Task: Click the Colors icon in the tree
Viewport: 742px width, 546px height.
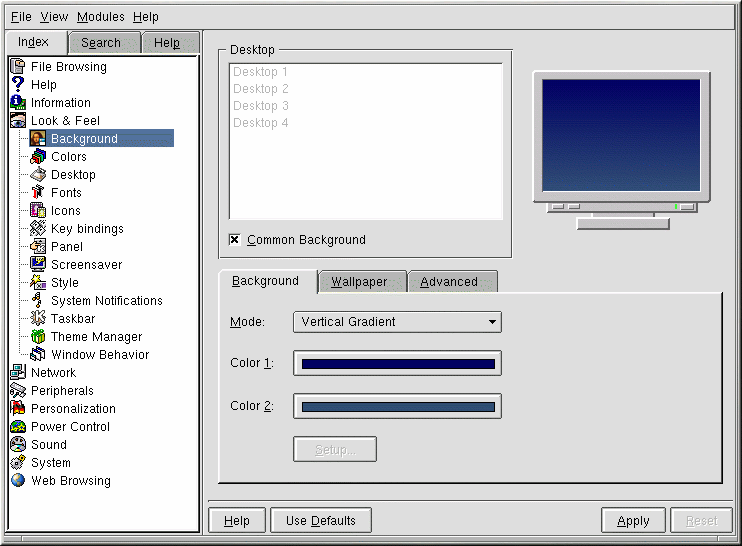Action: 38,157
